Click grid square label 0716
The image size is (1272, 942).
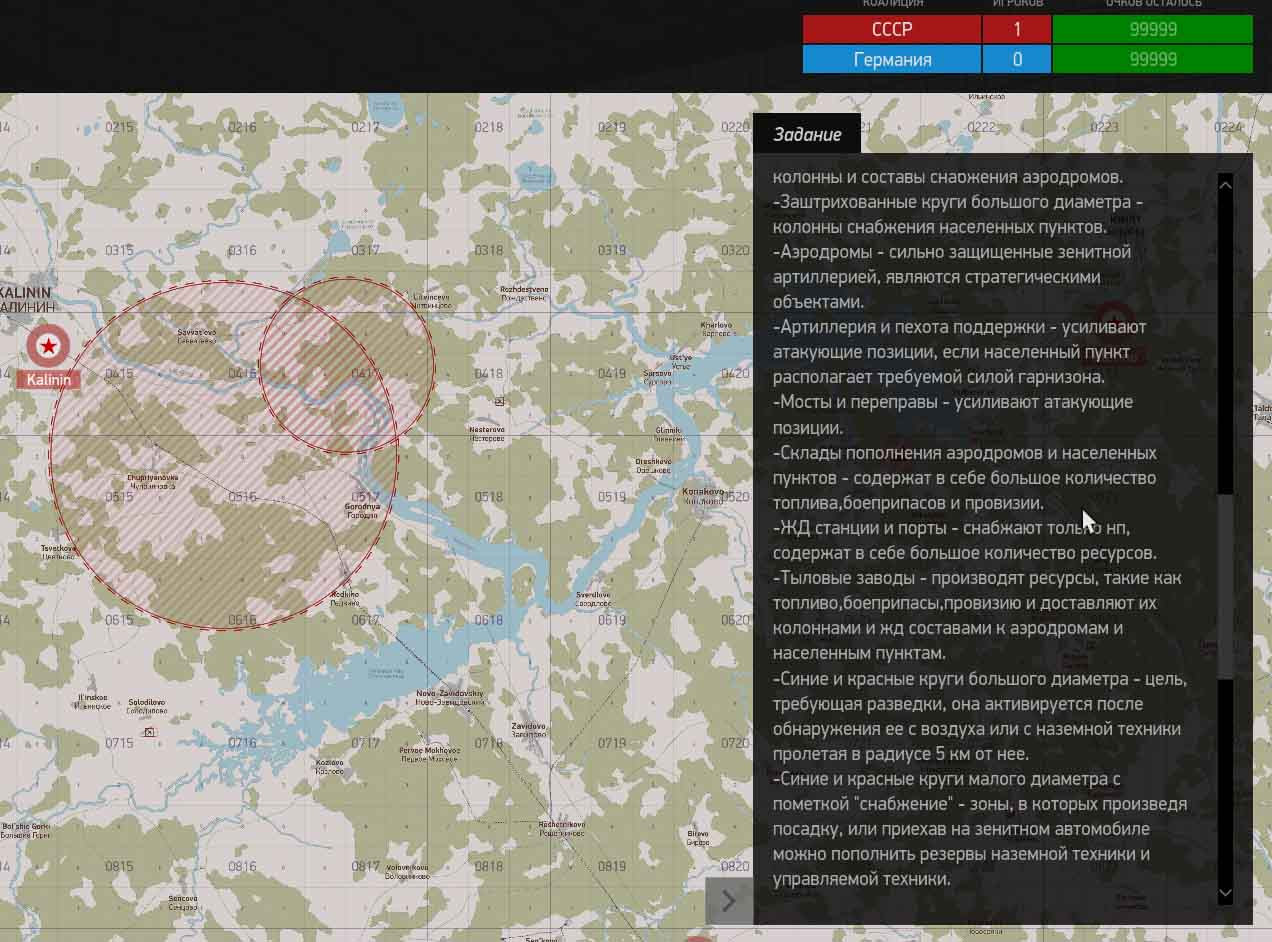242,743
